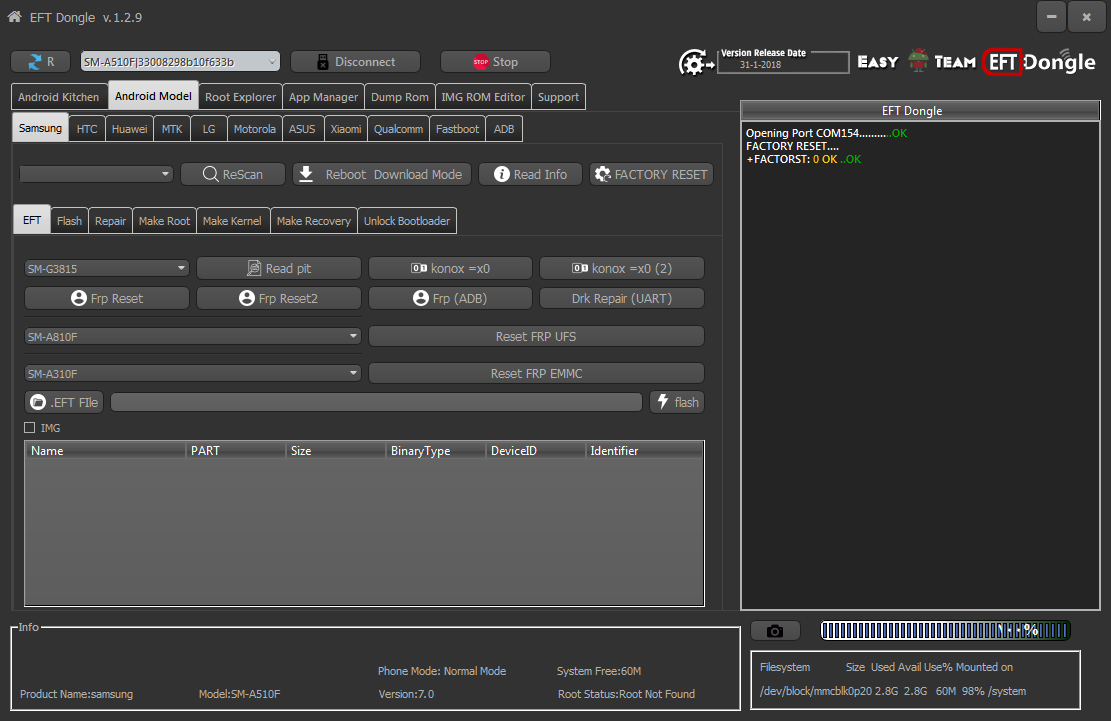This screenshot has height=721, width=1111.
Task: Open .EFT File browse button
Action: pos(64,402)
